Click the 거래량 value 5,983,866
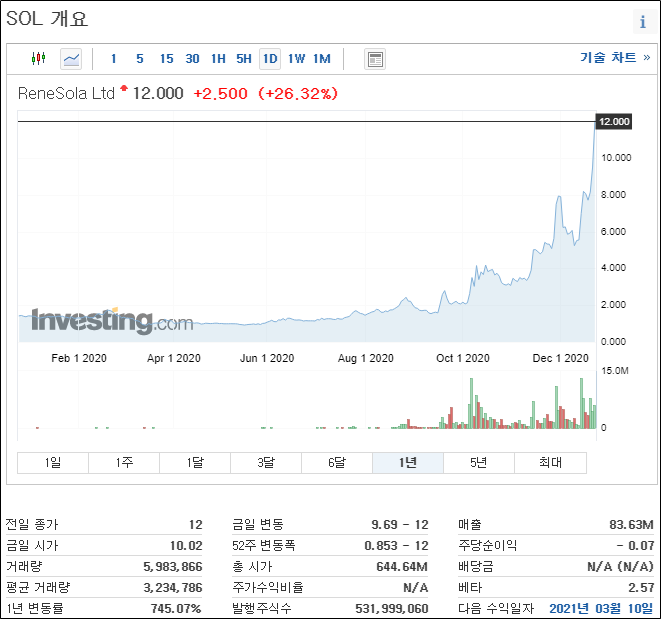Screen dimensions: 661x619 [173, 567]
